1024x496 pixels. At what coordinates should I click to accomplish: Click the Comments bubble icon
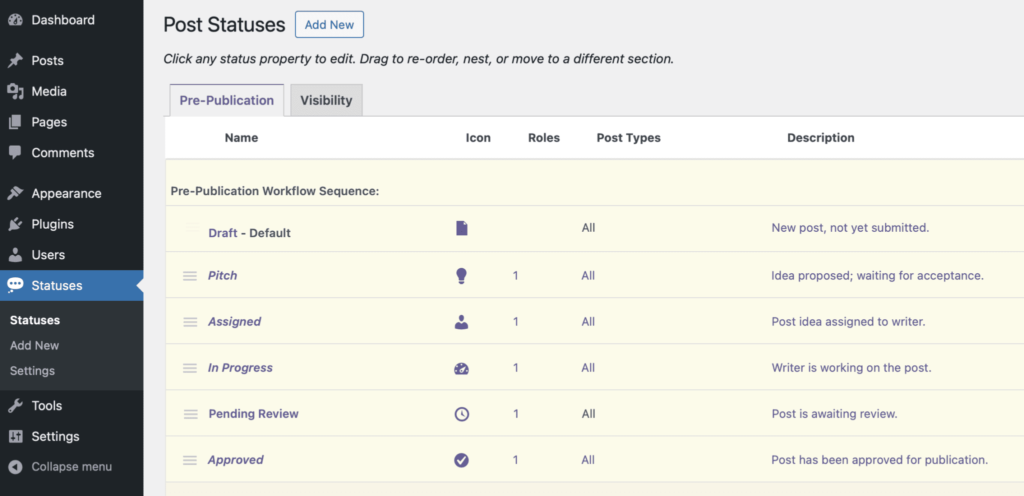15,153
